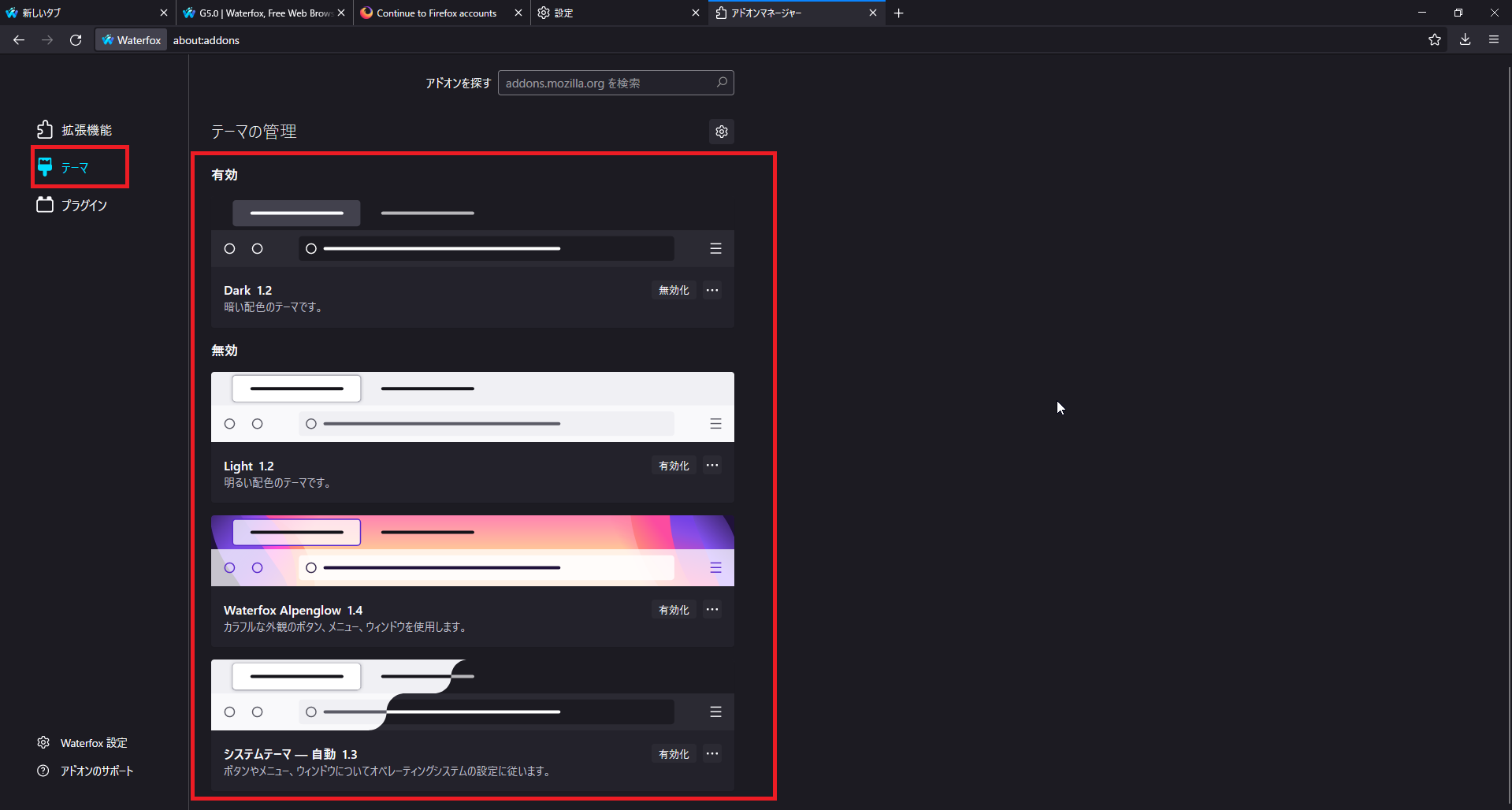Restore down the Waterfox window
This screenshot has height=810, width=1512.
(x=1458, y=13)
